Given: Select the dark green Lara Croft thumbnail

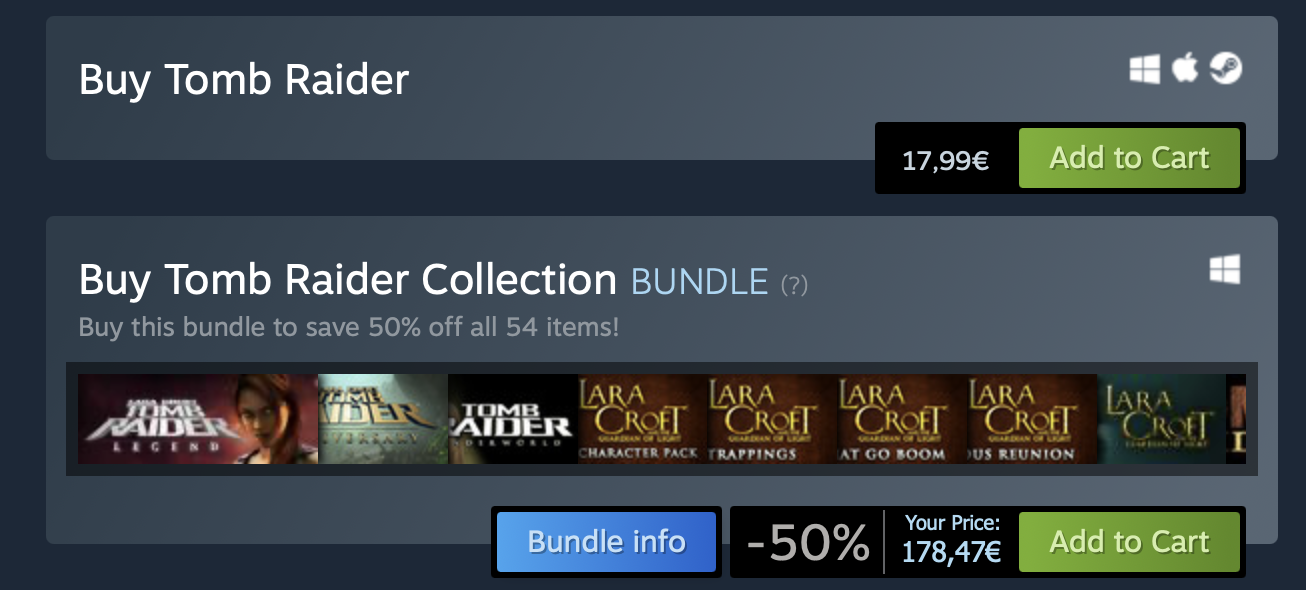Looking at the screenshot, I should coord(1162,419).
